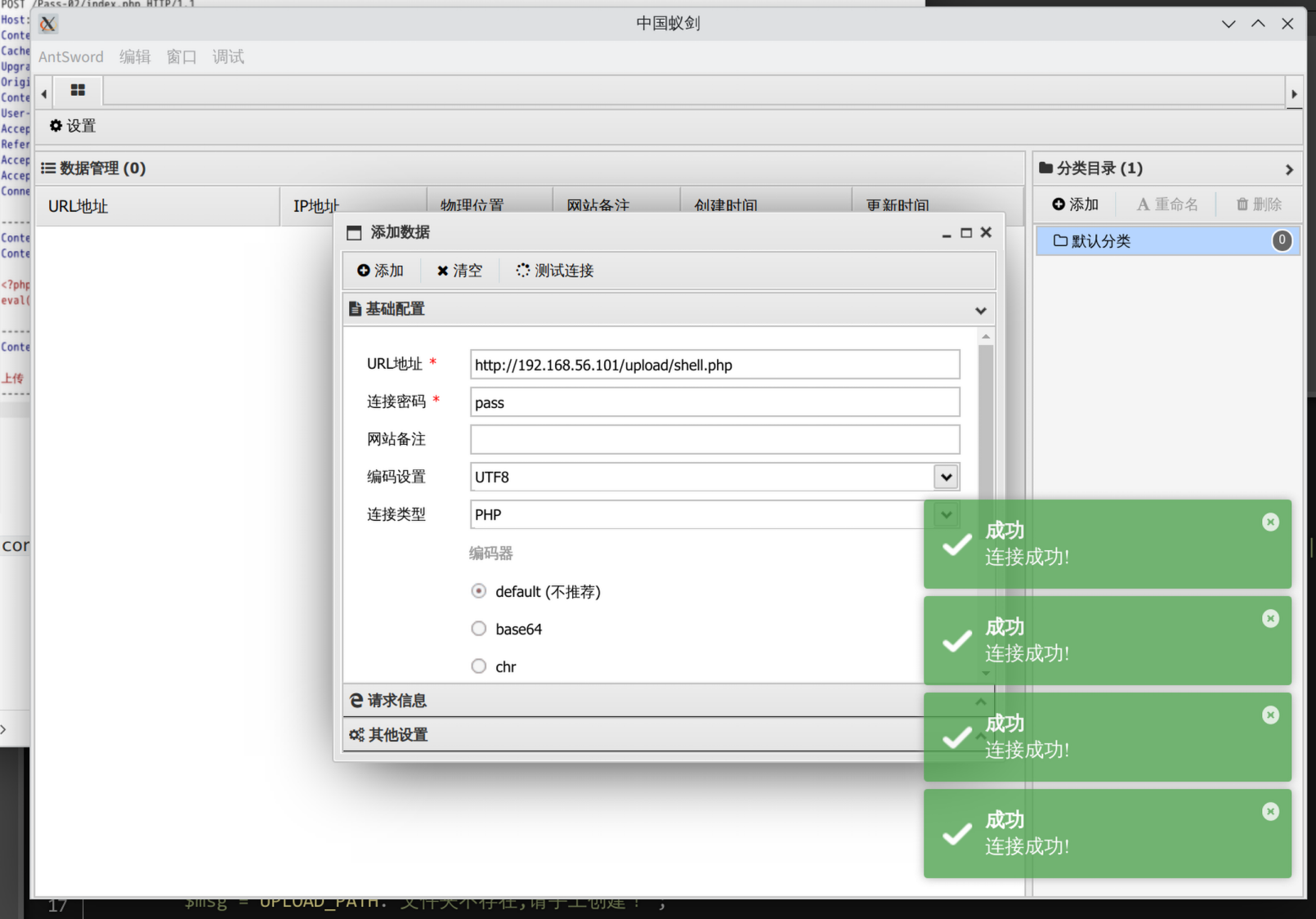Dismiss the fourth 连接成功 notification
The width and height of the screenshot is (1316, 919).
[1270, 811]
